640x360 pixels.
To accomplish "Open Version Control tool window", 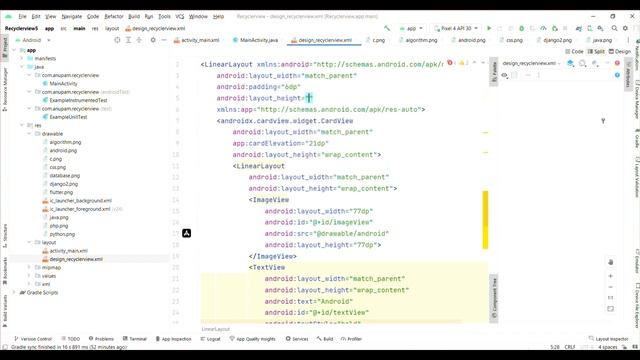I will (x=33, y=339).
